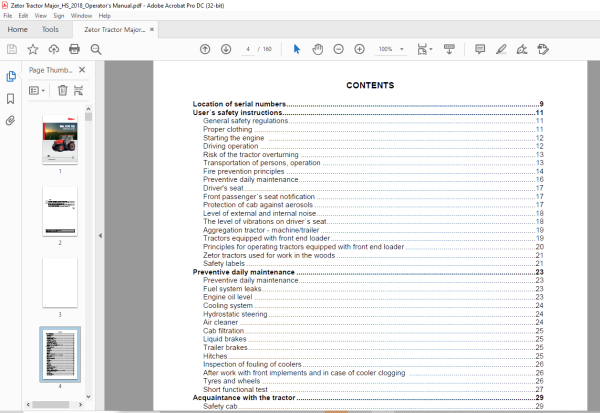Select the Hand pan tool
Image resolution: width=600 pixels, height=413 pixels.
tap(318, 49)
